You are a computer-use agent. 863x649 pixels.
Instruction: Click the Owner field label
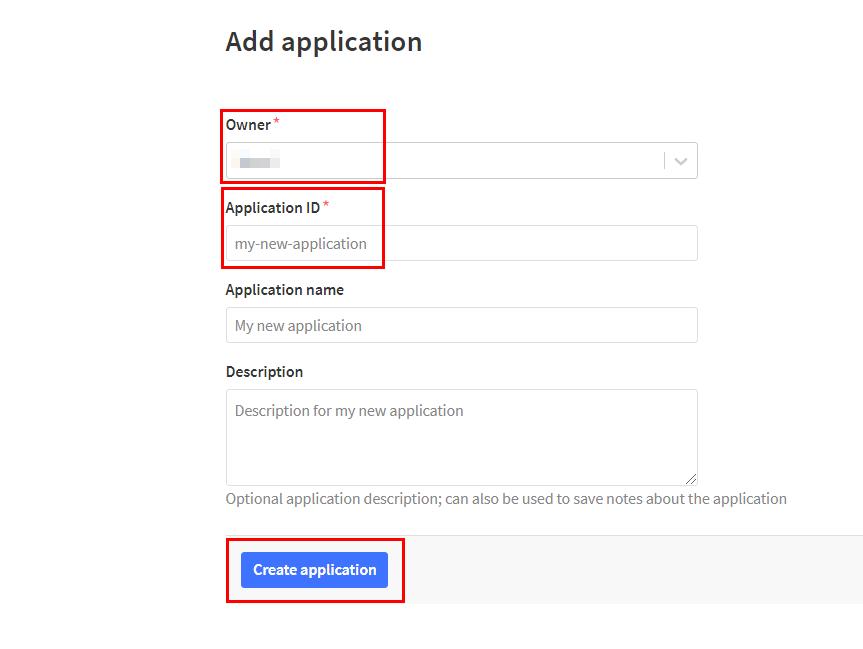coord(248,125)
